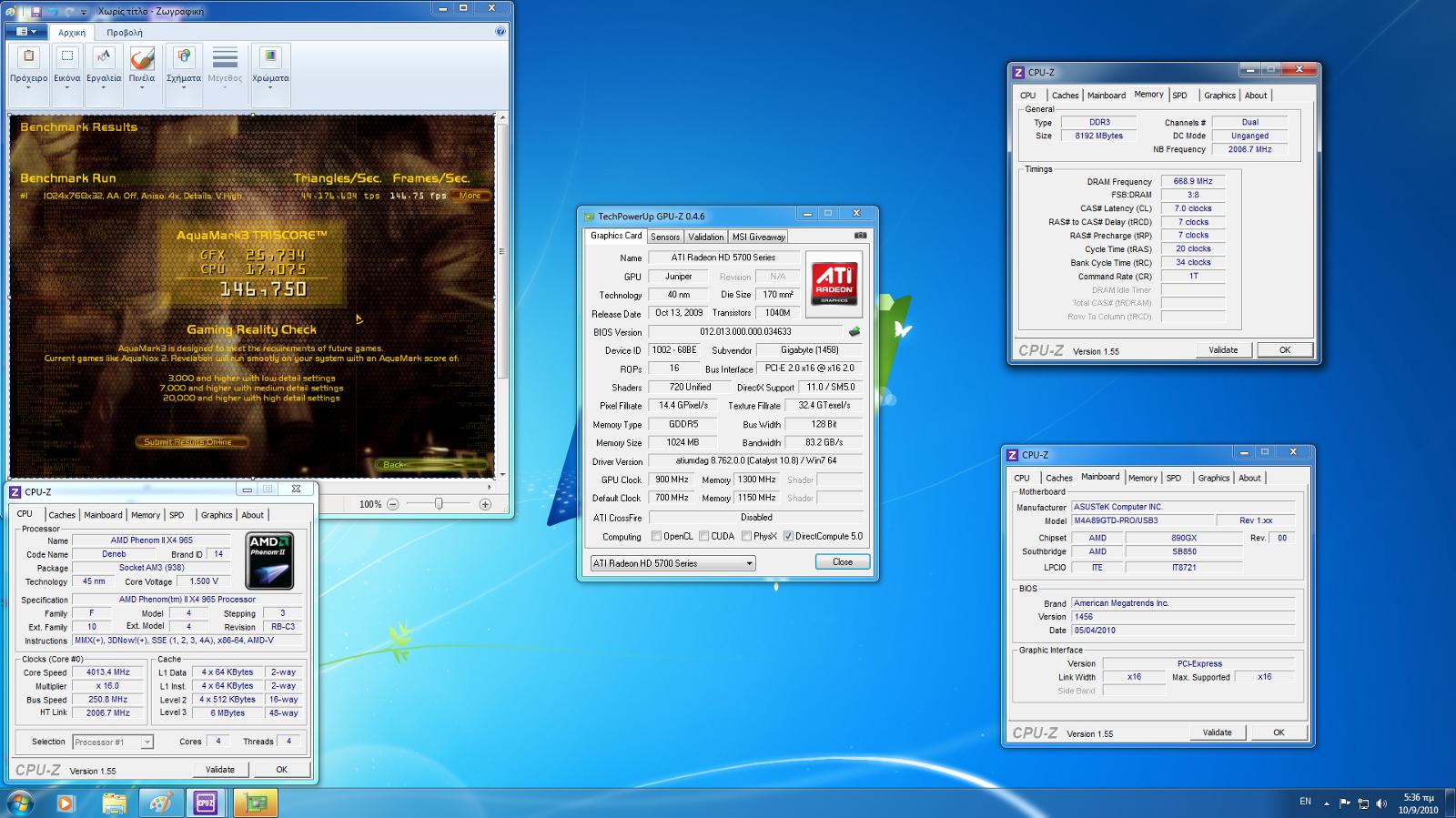Open the SPD tab in the Memory CPU-Z window
The image size is (1456, 818).
click(x=1179, y=96)
